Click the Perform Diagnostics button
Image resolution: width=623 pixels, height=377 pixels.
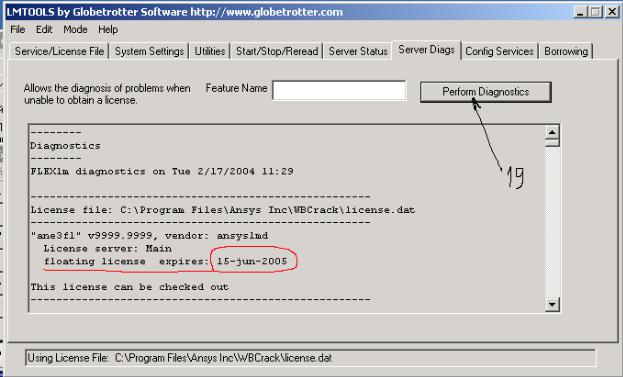pyautogui.click(x=486, y=92)
